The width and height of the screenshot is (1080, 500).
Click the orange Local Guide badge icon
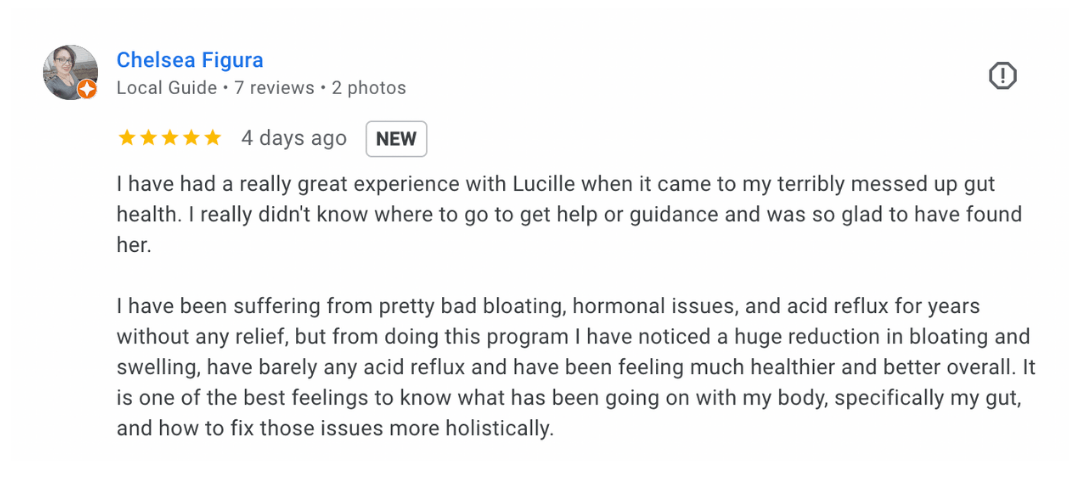(x=87, y=89)
